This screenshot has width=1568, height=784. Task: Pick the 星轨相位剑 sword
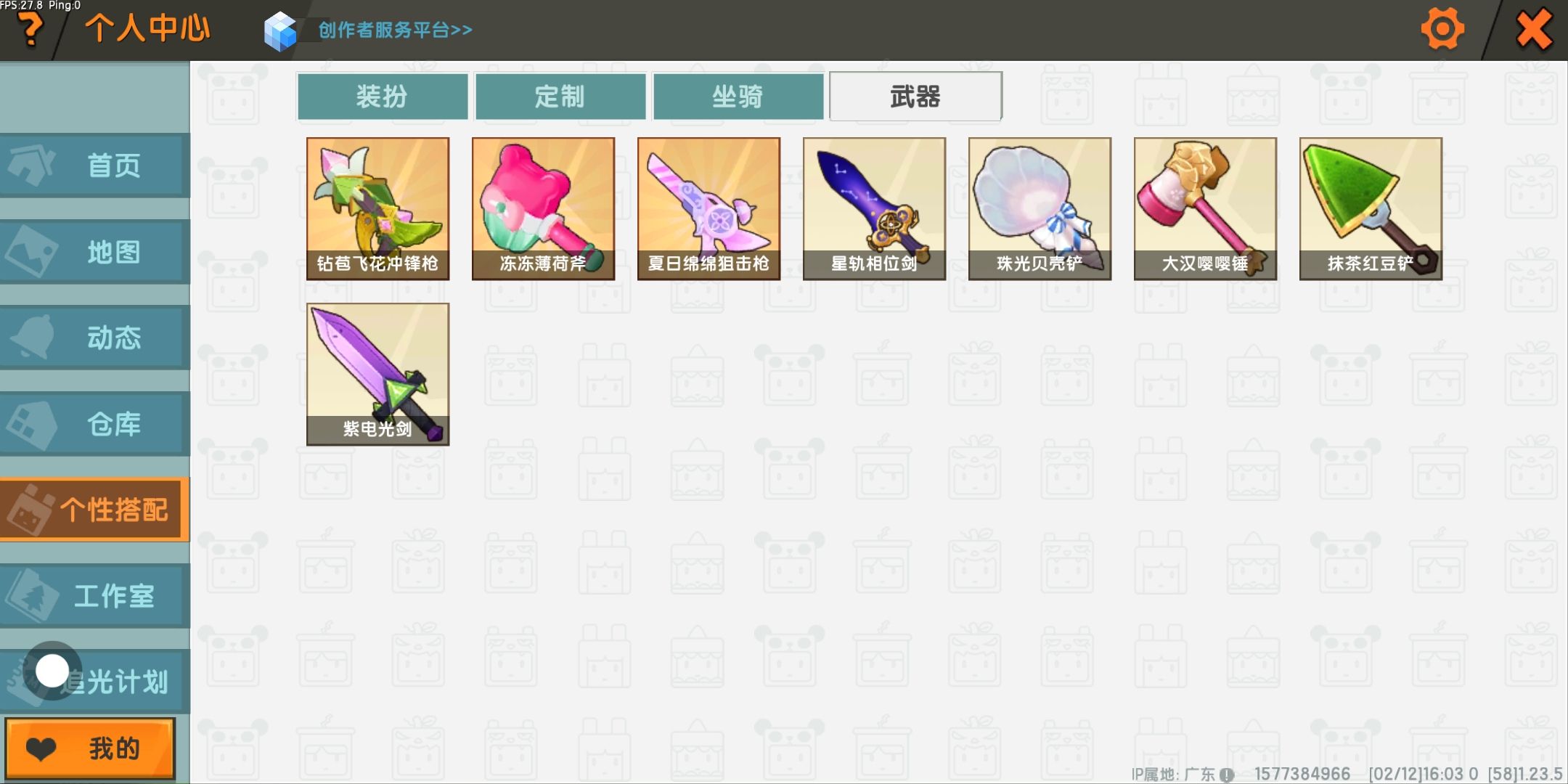tap(874, 208)
